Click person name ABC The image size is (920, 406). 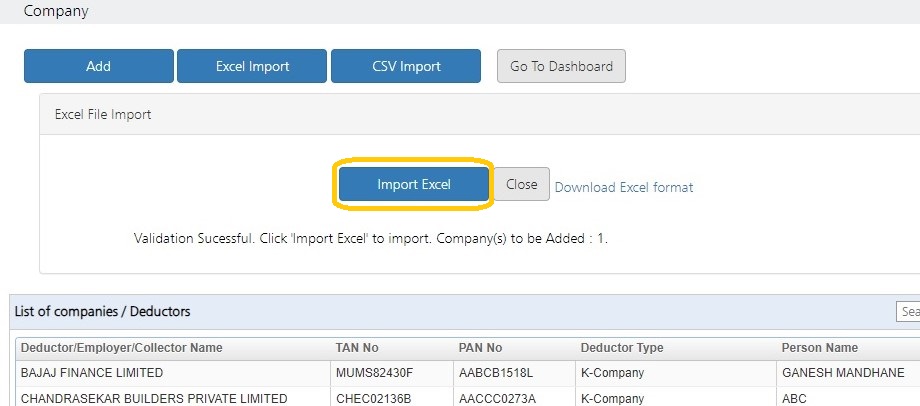794,399
